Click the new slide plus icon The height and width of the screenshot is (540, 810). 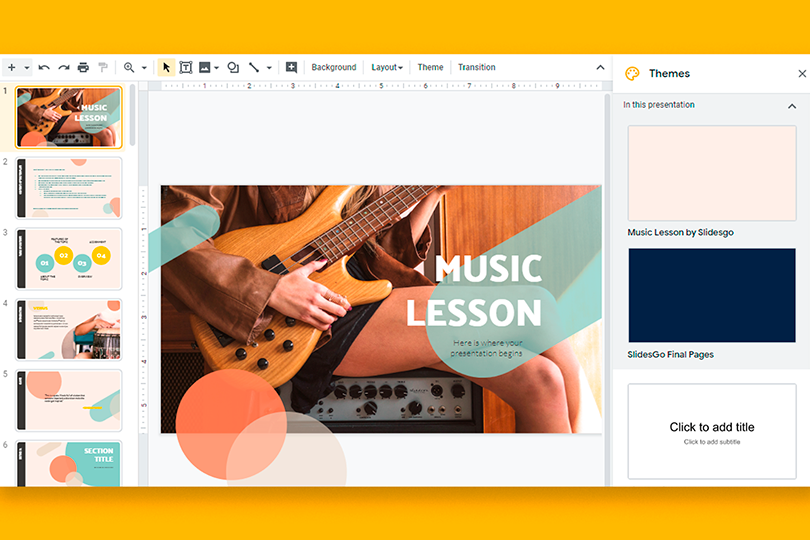click(x=11, y=67)
